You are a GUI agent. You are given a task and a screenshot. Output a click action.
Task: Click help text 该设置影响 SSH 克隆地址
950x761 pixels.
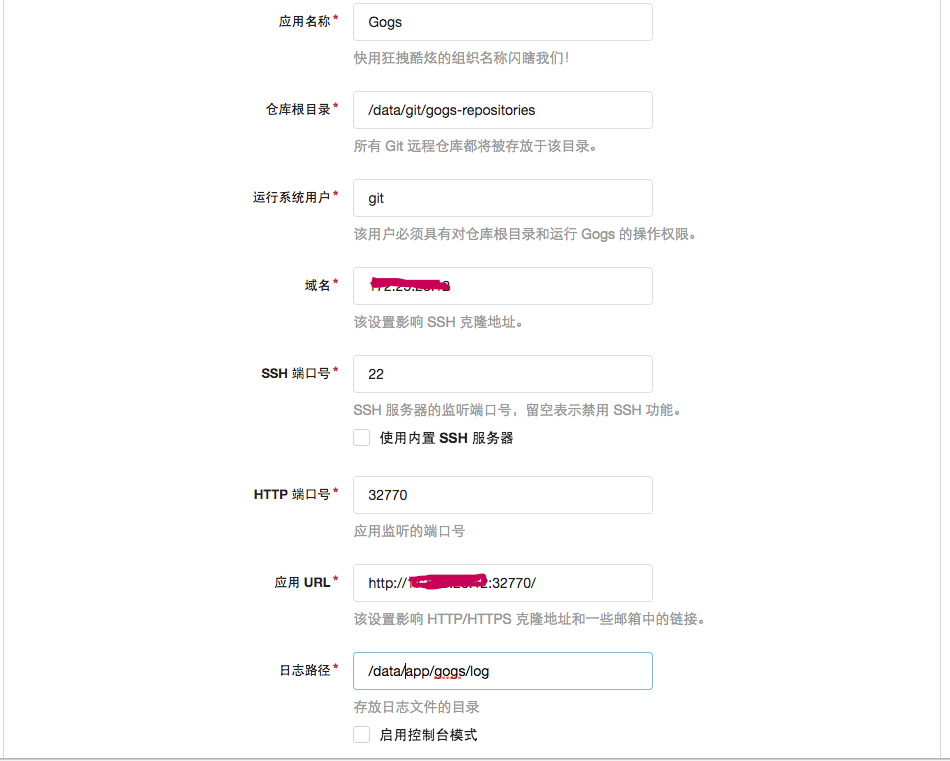click(438, 322)
